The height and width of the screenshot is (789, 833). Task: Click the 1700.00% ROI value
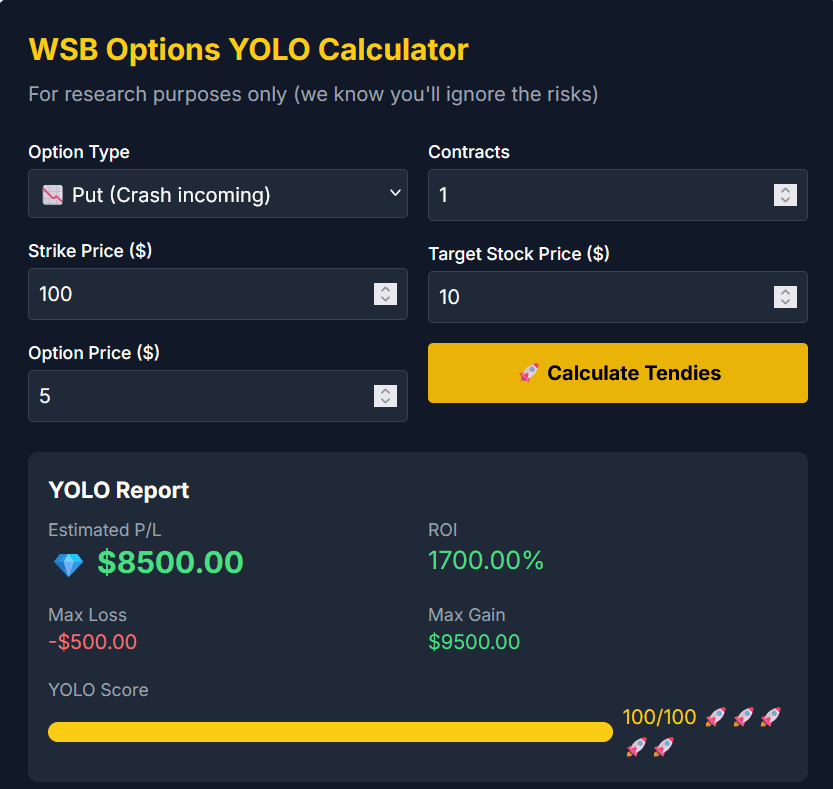click(486, 561)
